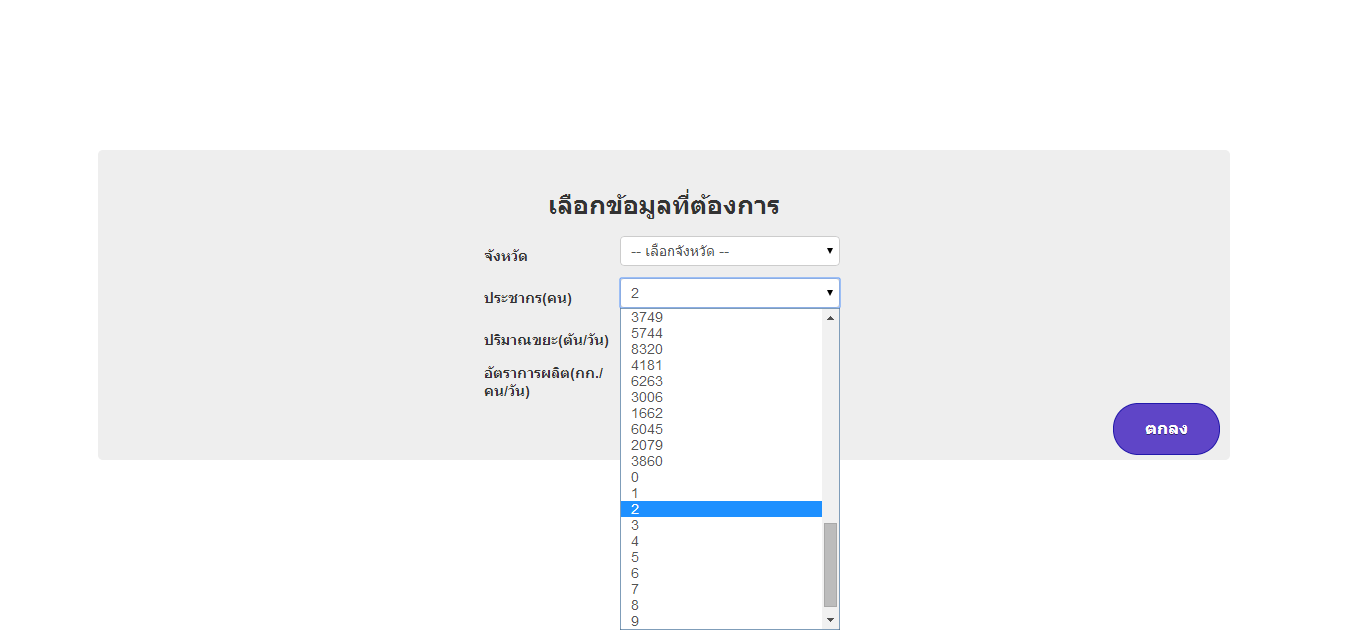This screenshot has height=643, width=1366.
Task: Pick option 1662 in the list
Action: click(721, 413)
